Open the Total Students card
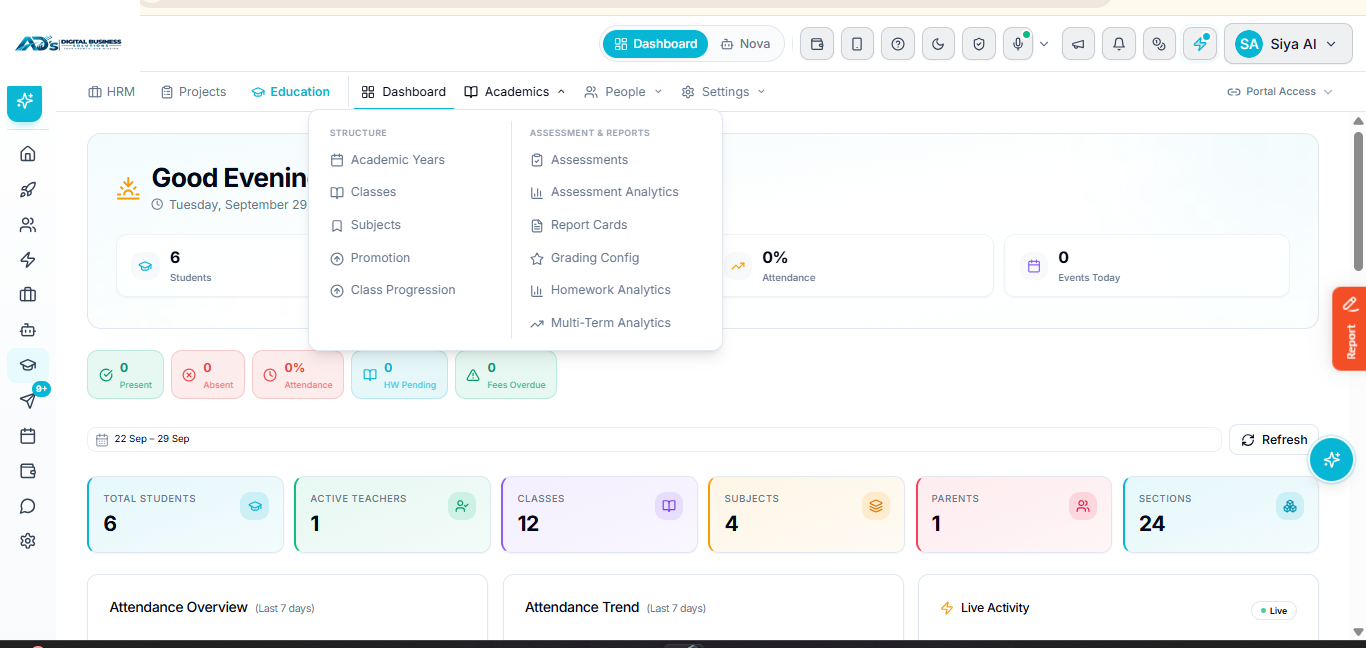Viewport: 1366px width, 648px height. (x=185, y=514)
